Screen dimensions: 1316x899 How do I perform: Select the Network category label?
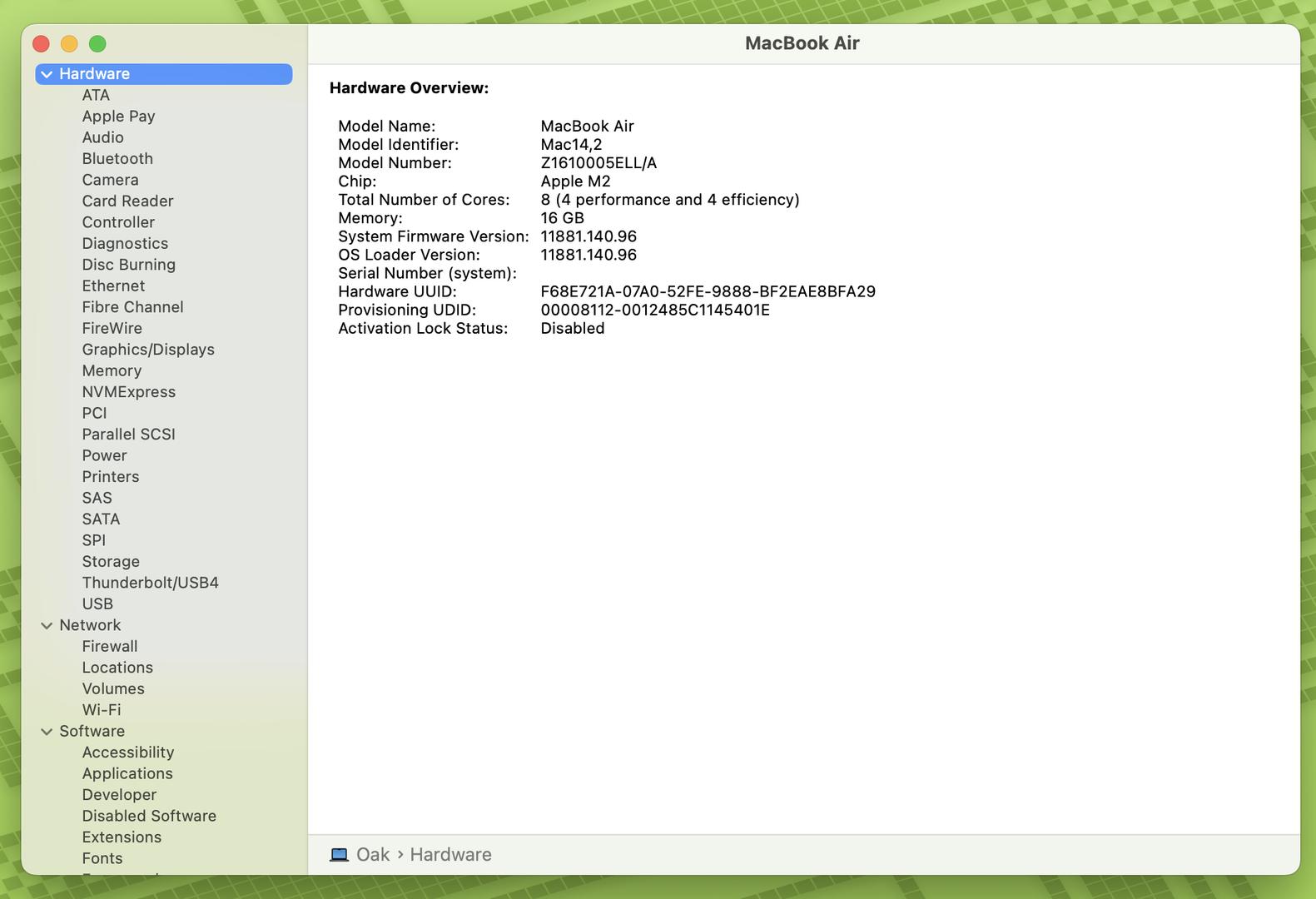[90, 625]
